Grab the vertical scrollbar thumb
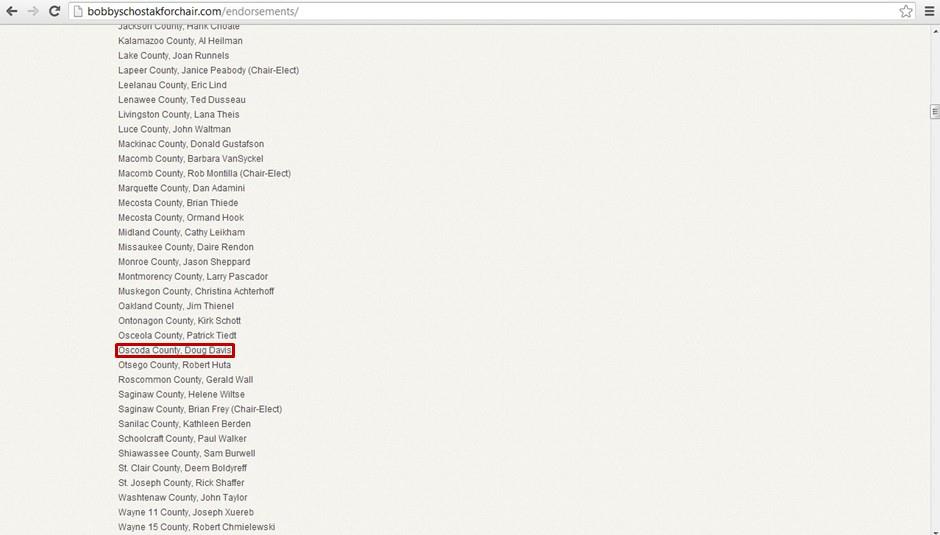 pos(934,111)
